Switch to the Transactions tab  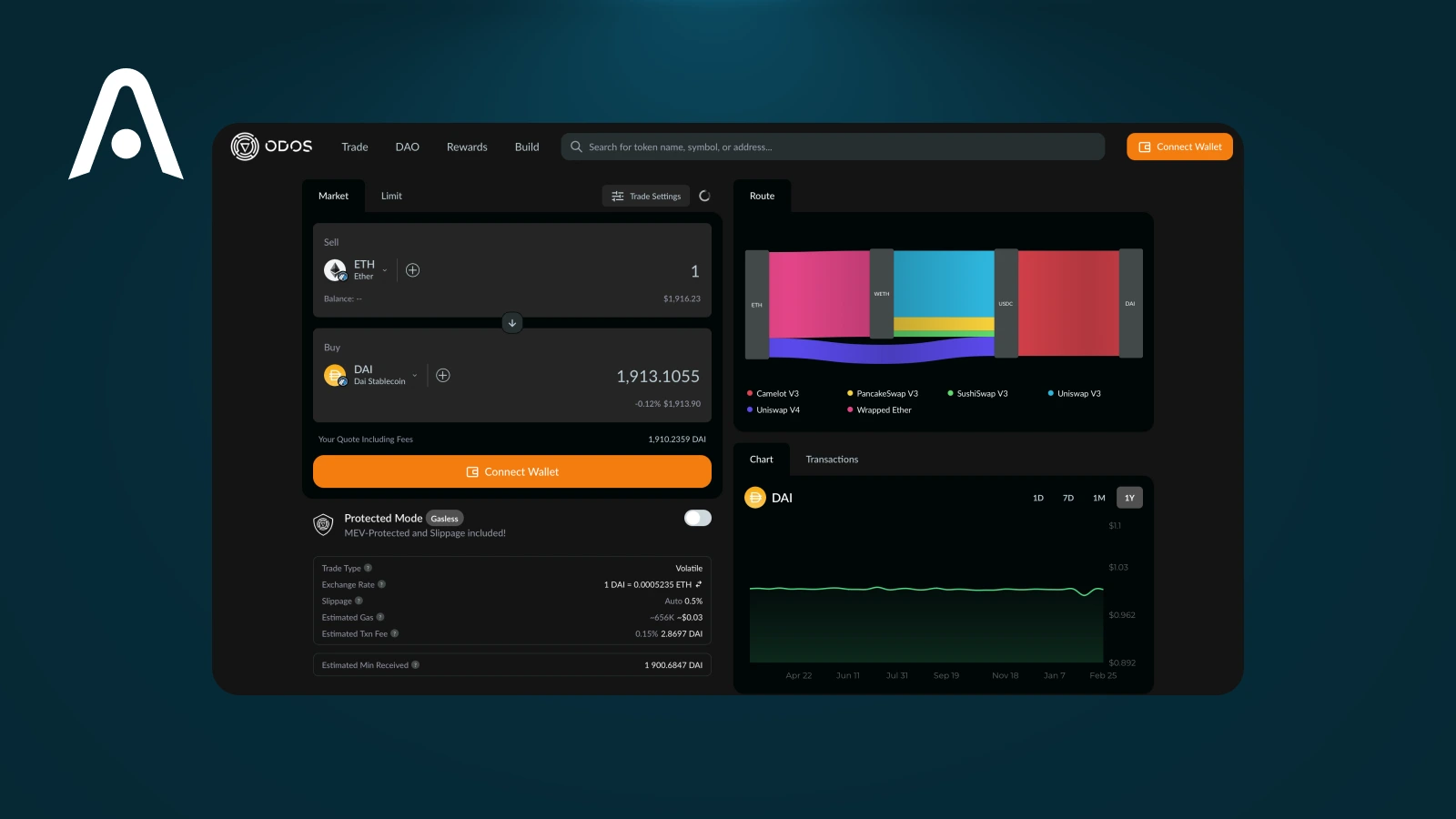pos(832,460)
